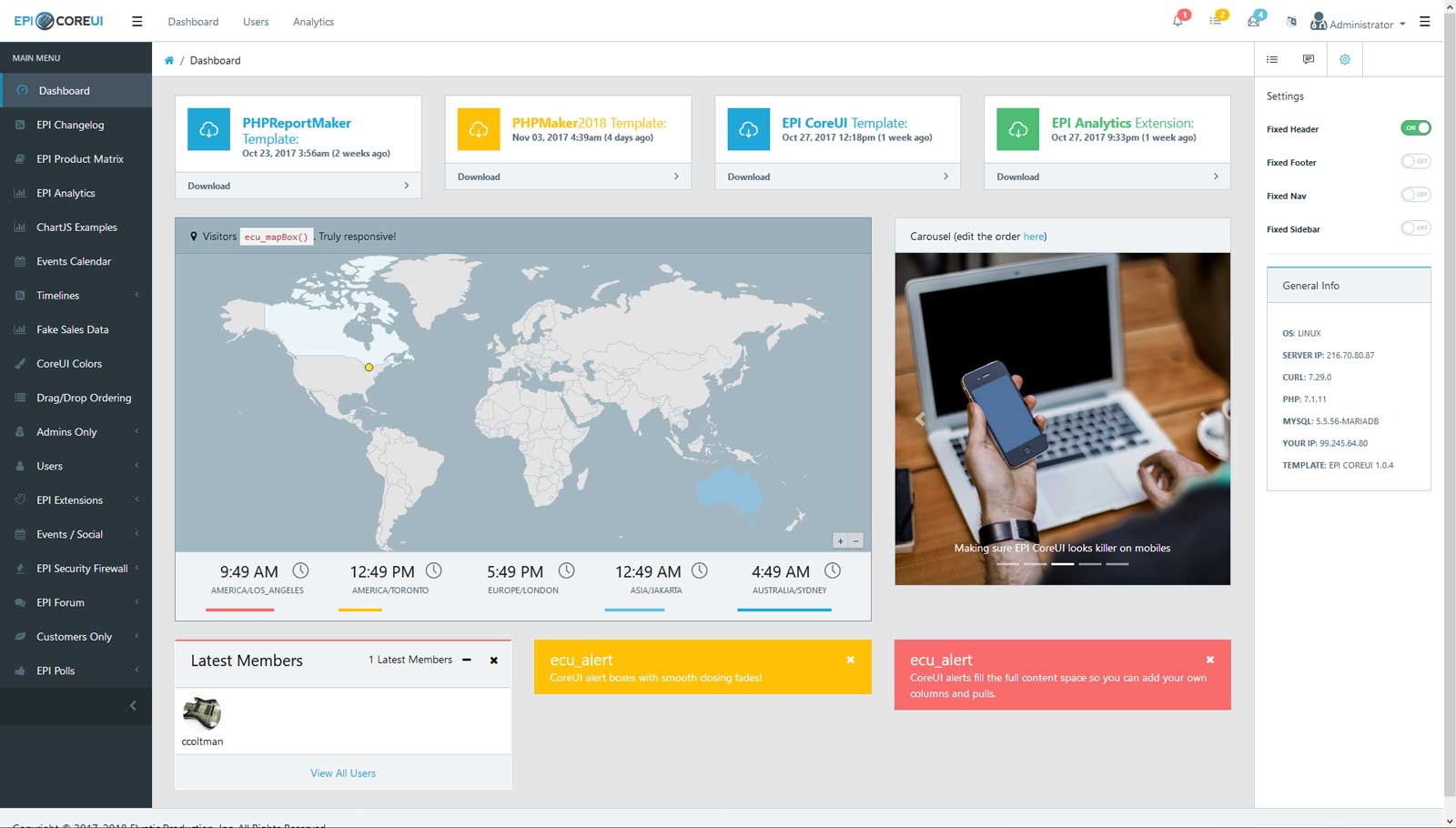Click the clock icon for Europe/London
This screenshot has height=828, width=1456.
pyautogui.click(x=566, y=571)
